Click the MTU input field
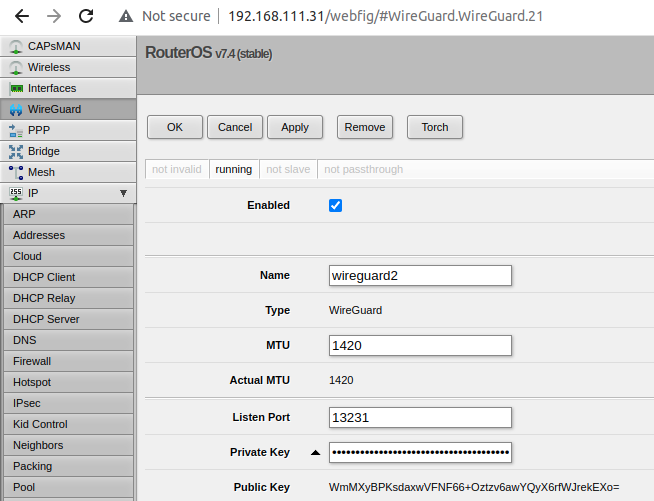Screen dimensions: 654x501 pyautogui.click(x=420, y=345)
